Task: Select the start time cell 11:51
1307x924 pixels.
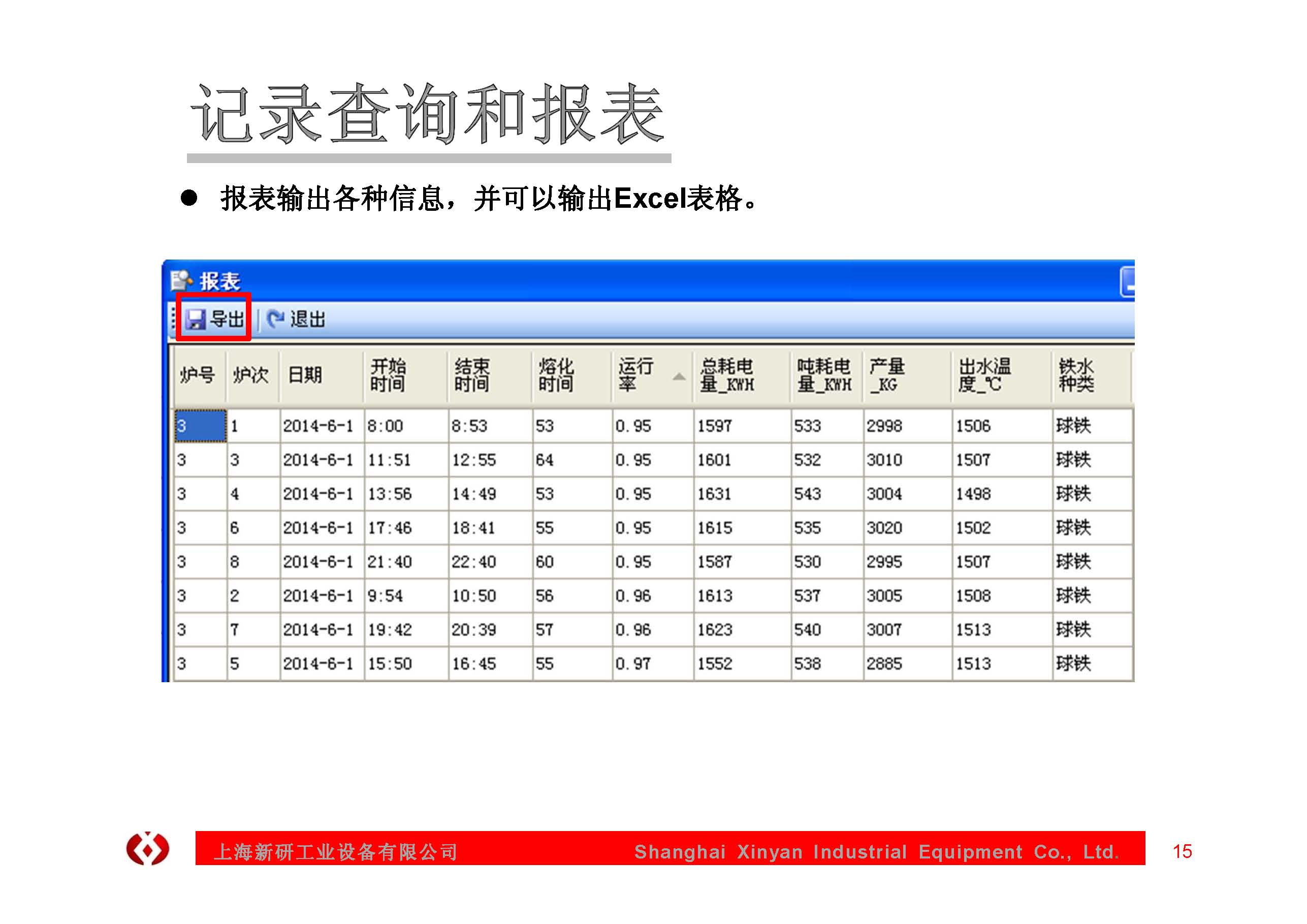Action: tap(406, 460)
